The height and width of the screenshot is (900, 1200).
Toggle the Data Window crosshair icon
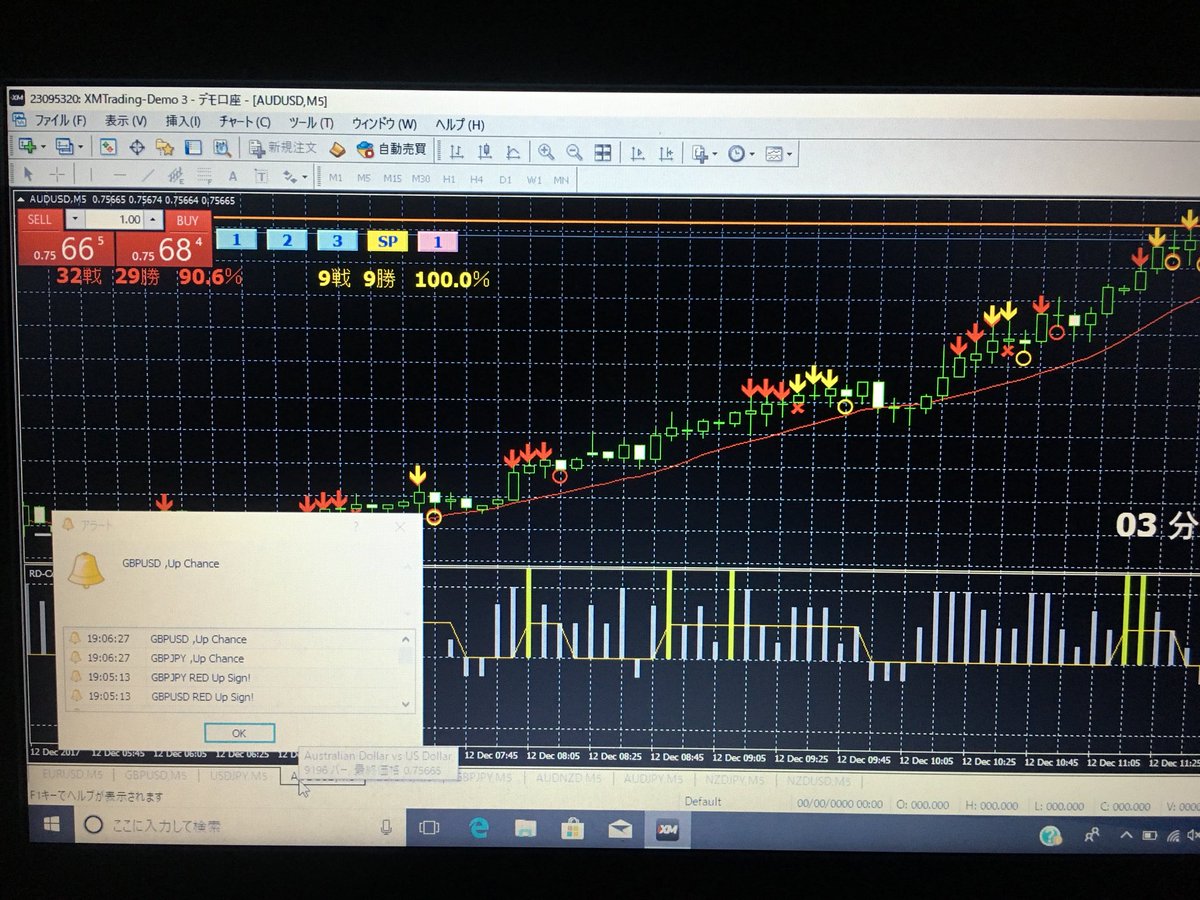[137, 147]
